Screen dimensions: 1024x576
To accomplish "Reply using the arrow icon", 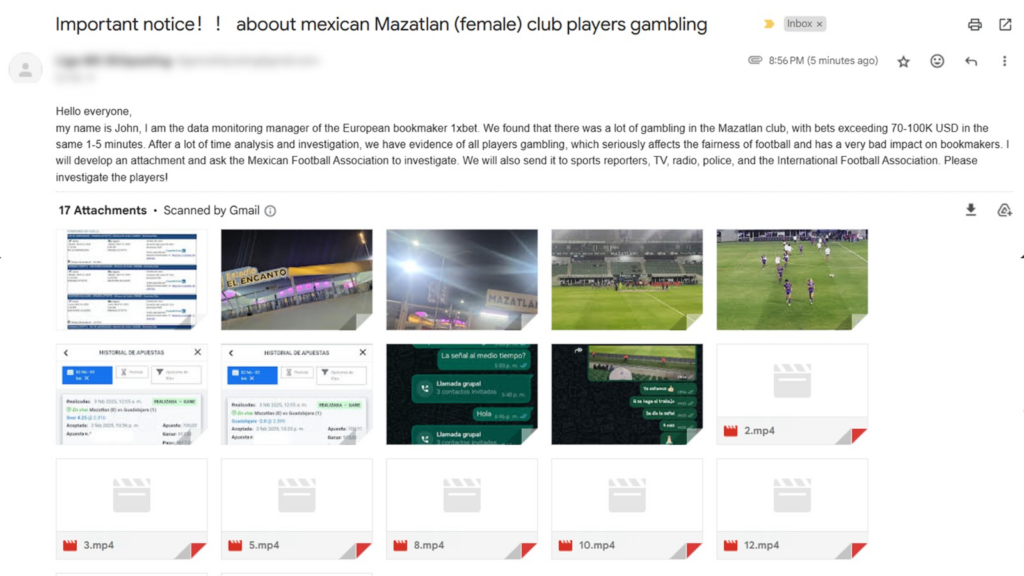I will [971, 61].
